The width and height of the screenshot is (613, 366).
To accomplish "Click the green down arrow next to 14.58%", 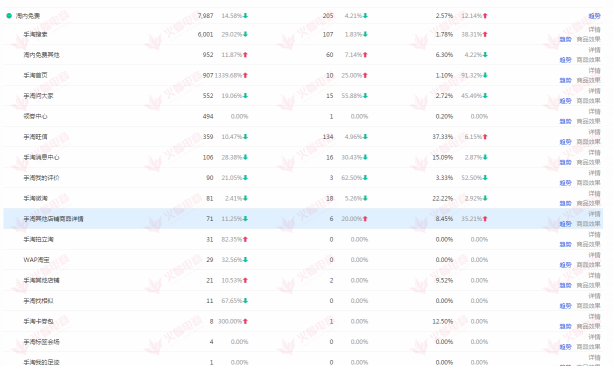I will [246, 16].
